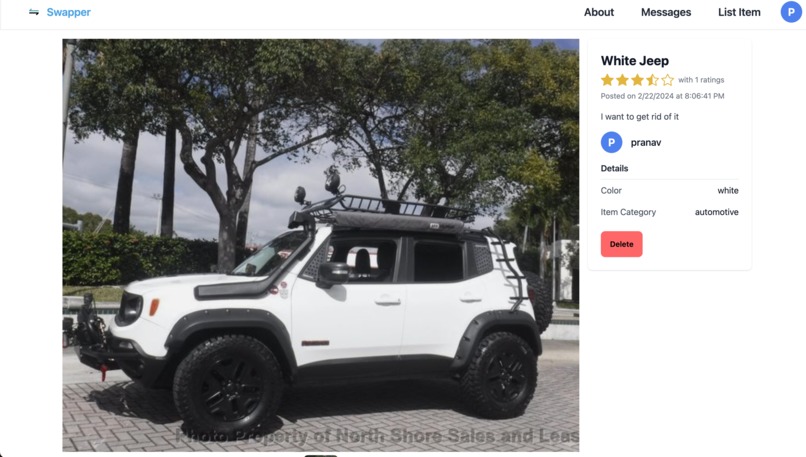Open the Swapper home link
Viewport: 806px width, 457px height.
coord(68,12)
